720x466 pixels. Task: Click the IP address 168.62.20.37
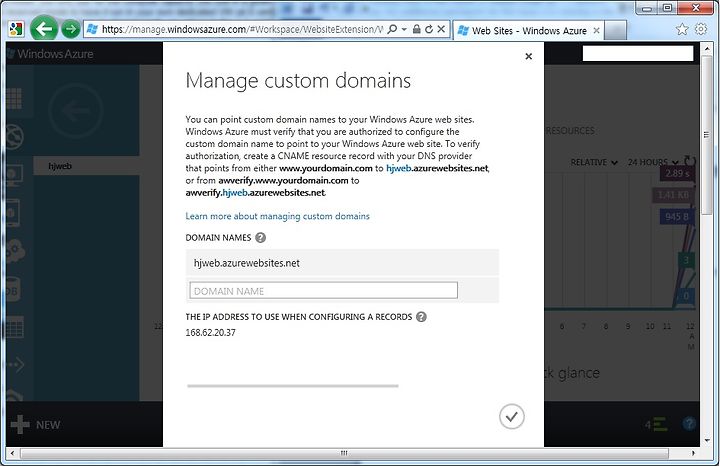(x=210, y=333)
